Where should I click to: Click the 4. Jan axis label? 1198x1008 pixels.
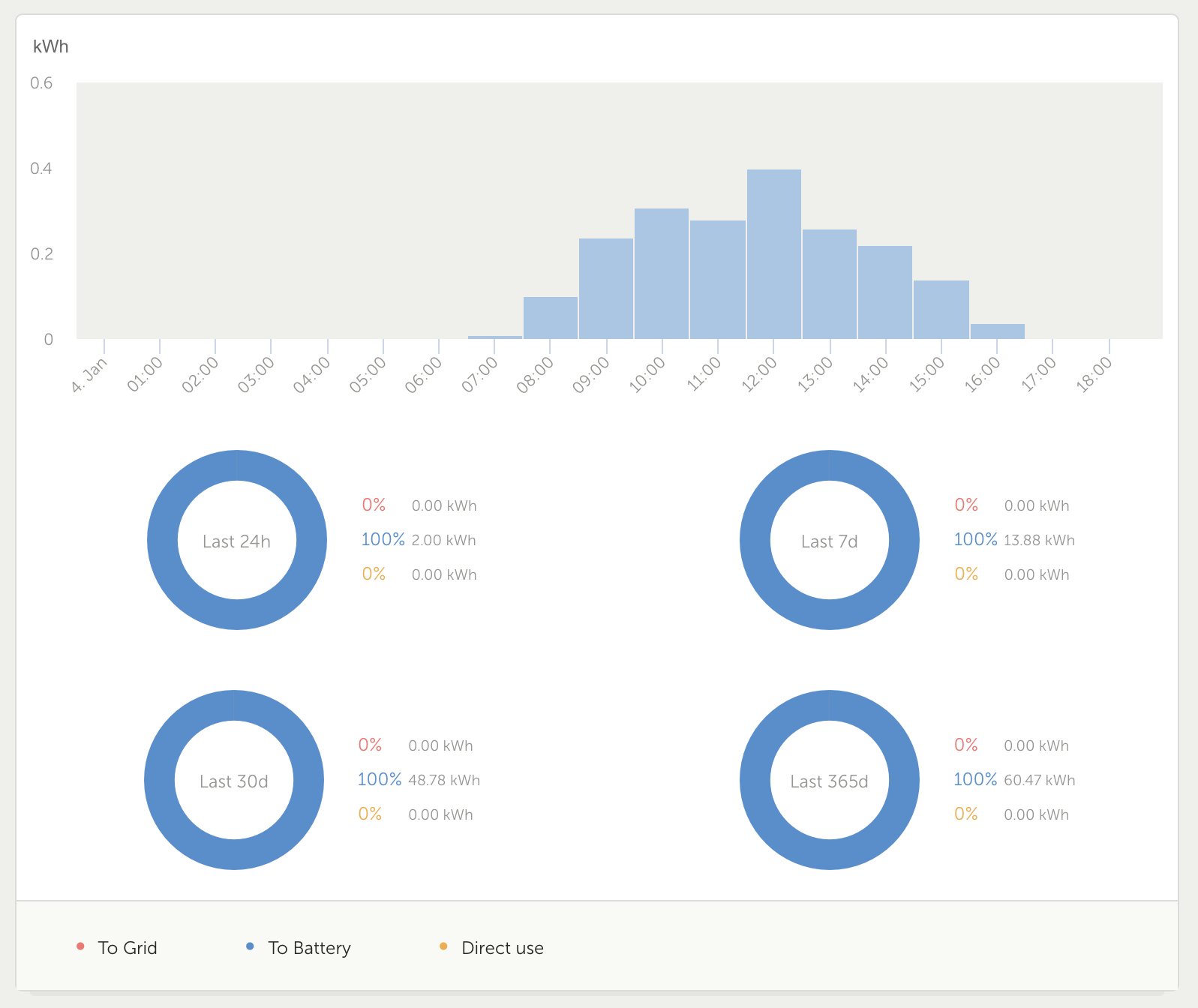point(89,375)
